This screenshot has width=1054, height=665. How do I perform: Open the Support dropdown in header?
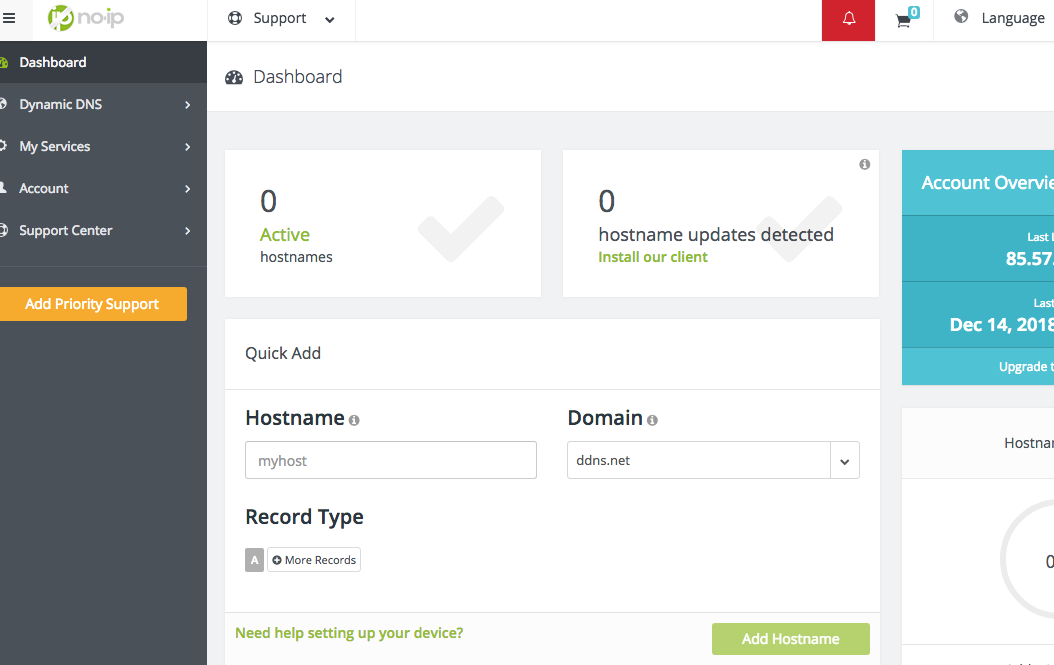coord(281,19)
